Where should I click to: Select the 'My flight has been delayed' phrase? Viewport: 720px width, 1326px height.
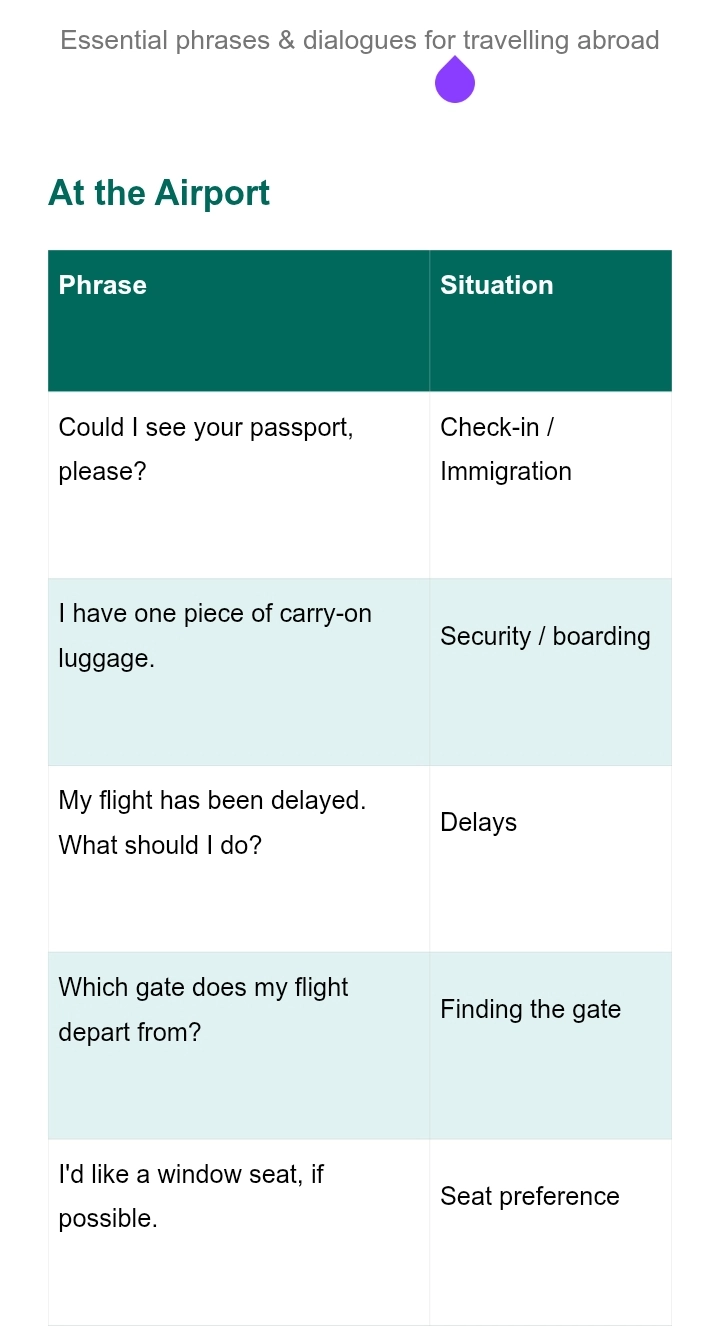tap(212, 823)
